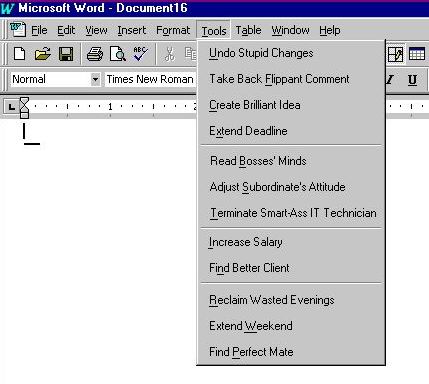Open the Normal style dropdown arrow
The width and height of the screenshot is (429, 384).
coord(95,79)
